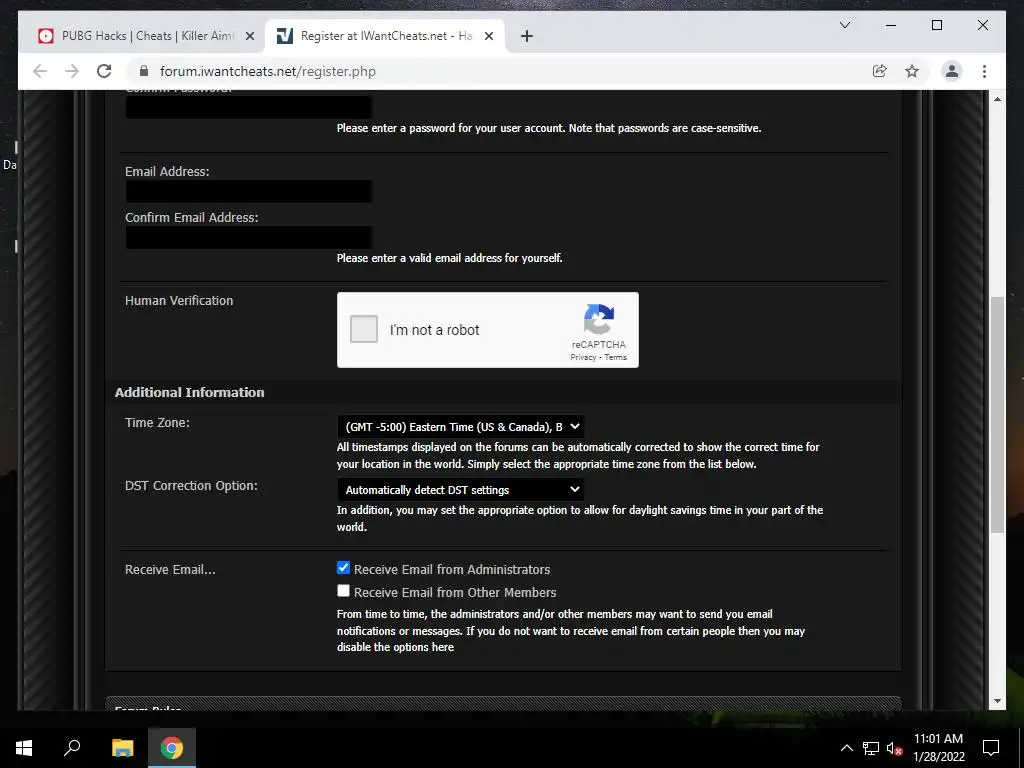Click the Confirm Password field

pos(249,107)
